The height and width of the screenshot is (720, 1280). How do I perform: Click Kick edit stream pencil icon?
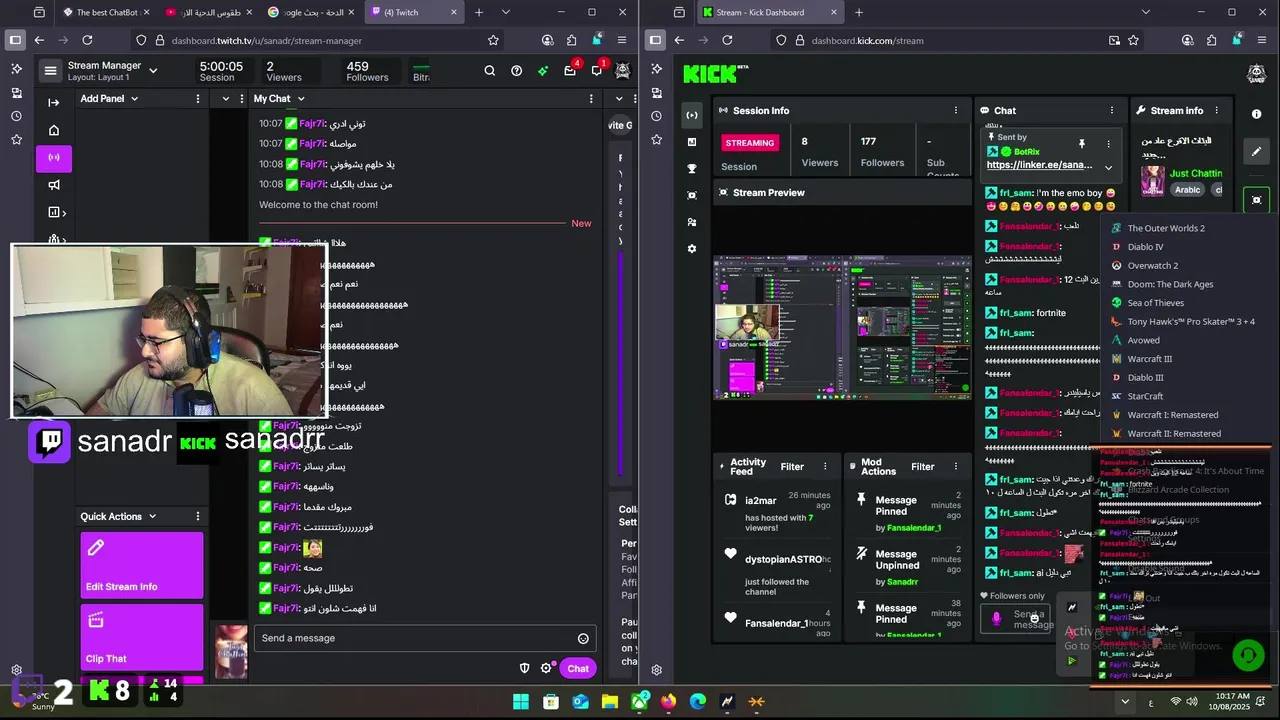pos(1257,151)
